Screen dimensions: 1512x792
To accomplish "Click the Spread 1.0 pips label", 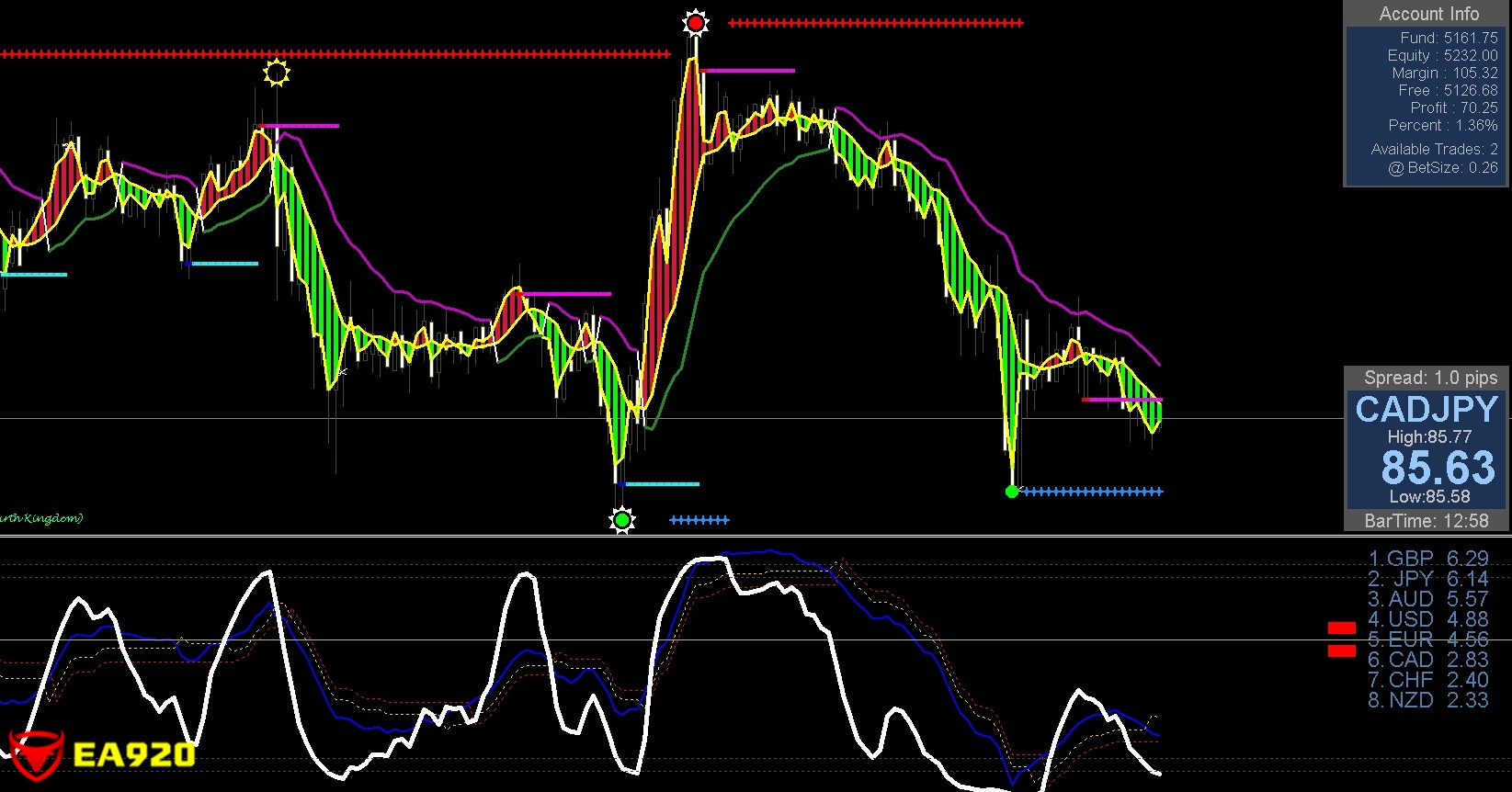I will pyautogui.click(x=1430, y=378).
